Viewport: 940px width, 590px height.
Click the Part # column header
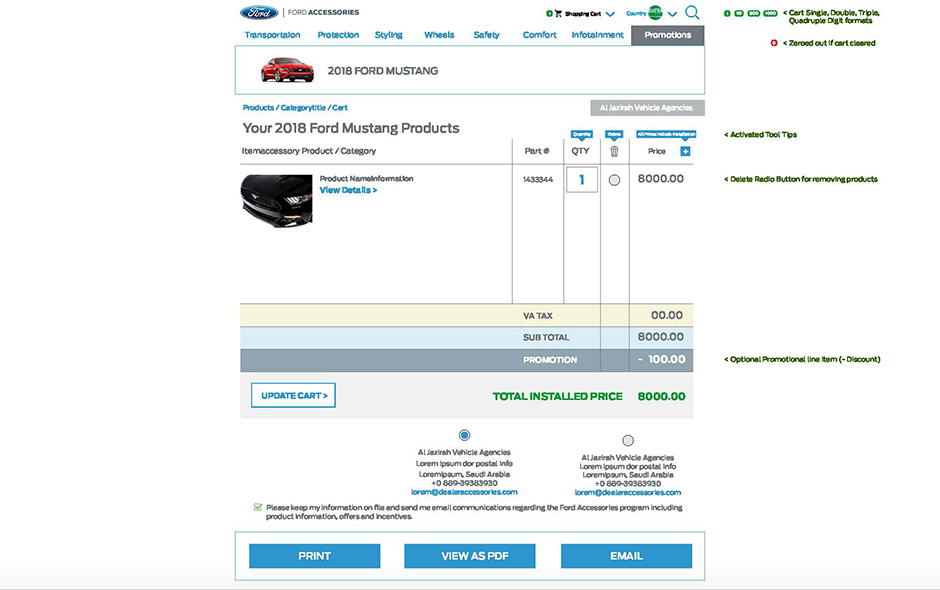pos(537,151)
